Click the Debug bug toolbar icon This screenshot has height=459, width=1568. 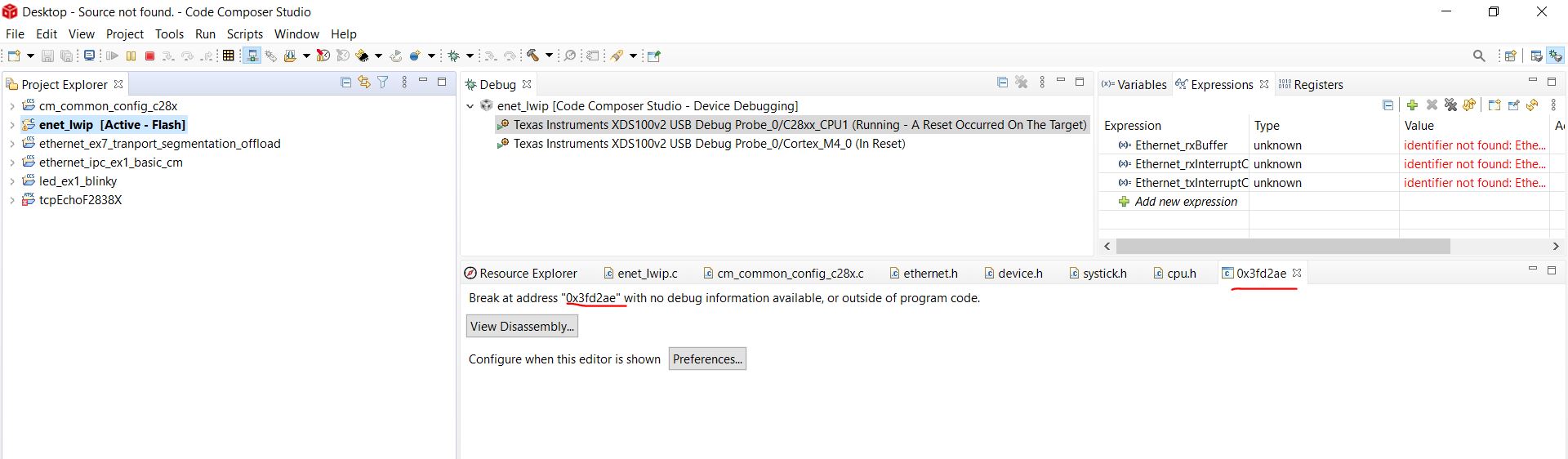454,56
